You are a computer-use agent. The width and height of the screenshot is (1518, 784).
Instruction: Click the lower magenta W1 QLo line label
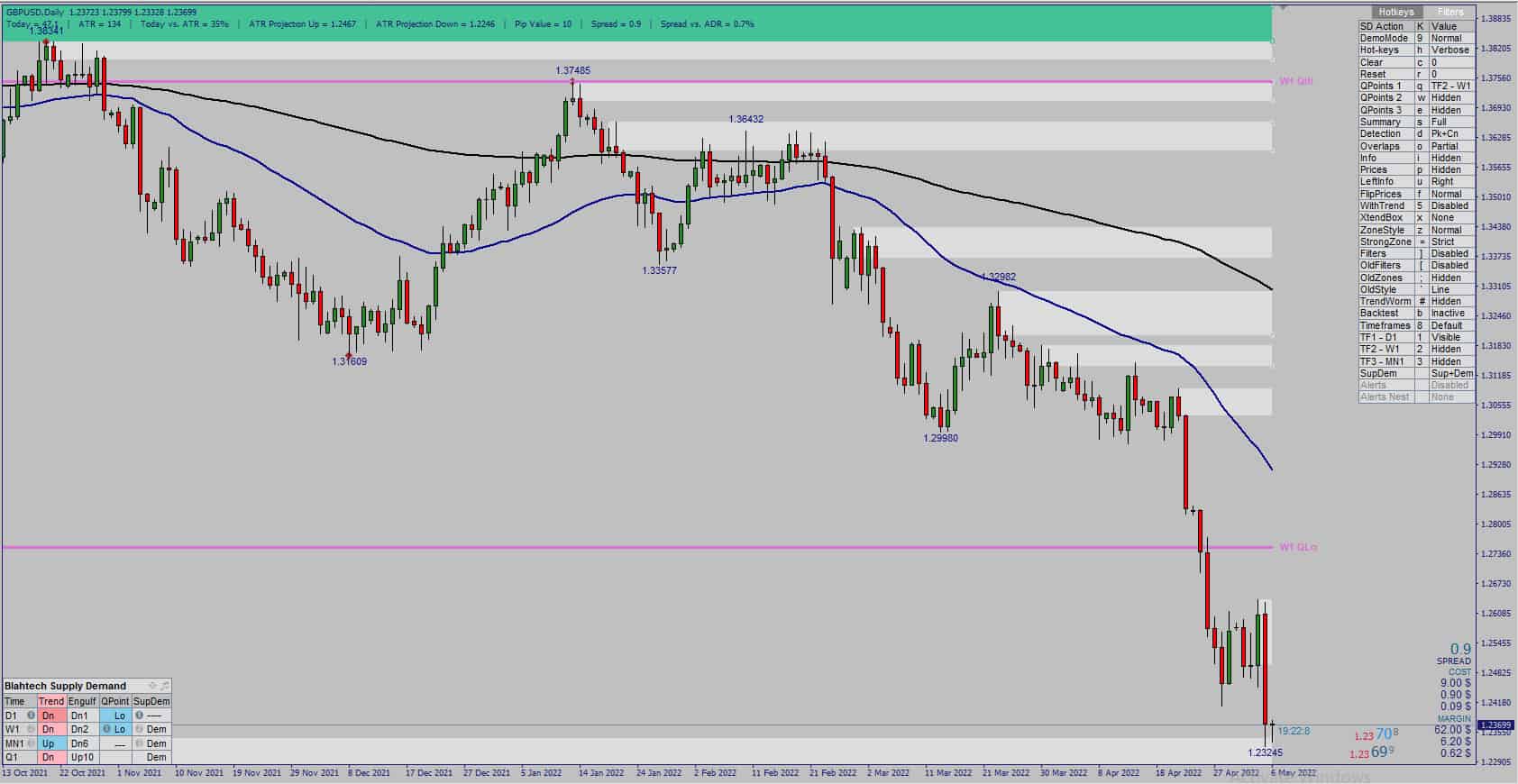tap(1298, 547)
